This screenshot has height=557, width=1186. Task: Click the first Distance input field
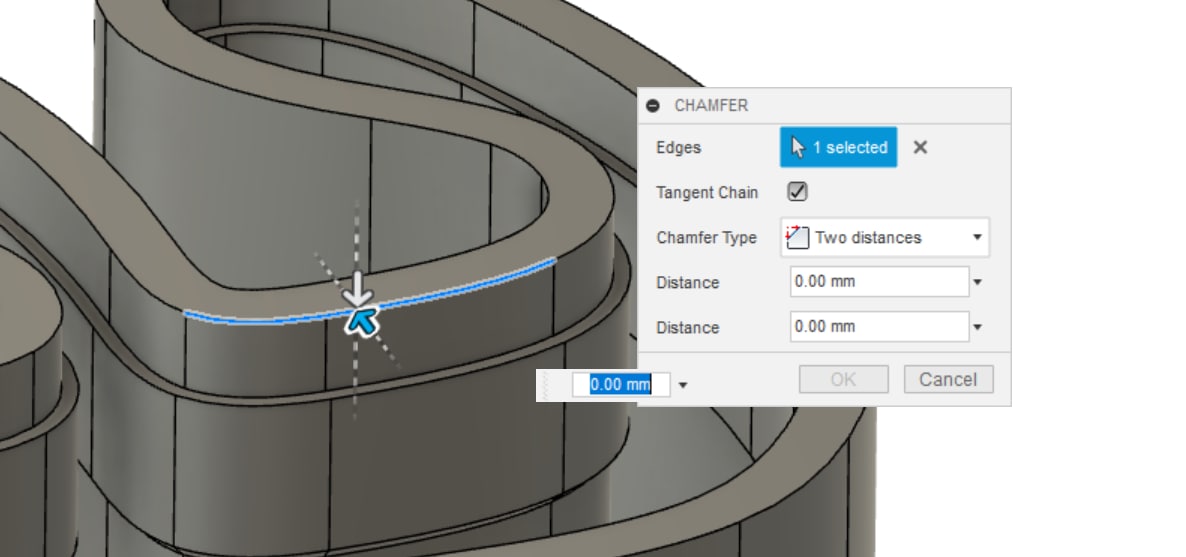click(x=880, y=282)
